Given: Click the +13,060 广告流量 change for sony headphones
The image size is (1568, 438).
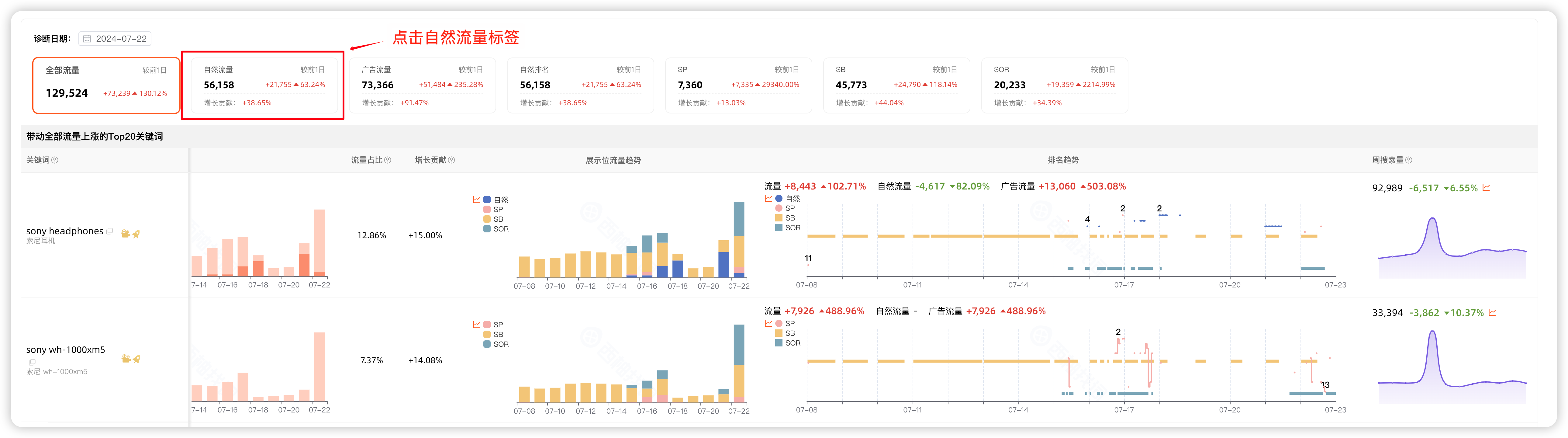Looking at the screenshot, I should [1057, 186].
